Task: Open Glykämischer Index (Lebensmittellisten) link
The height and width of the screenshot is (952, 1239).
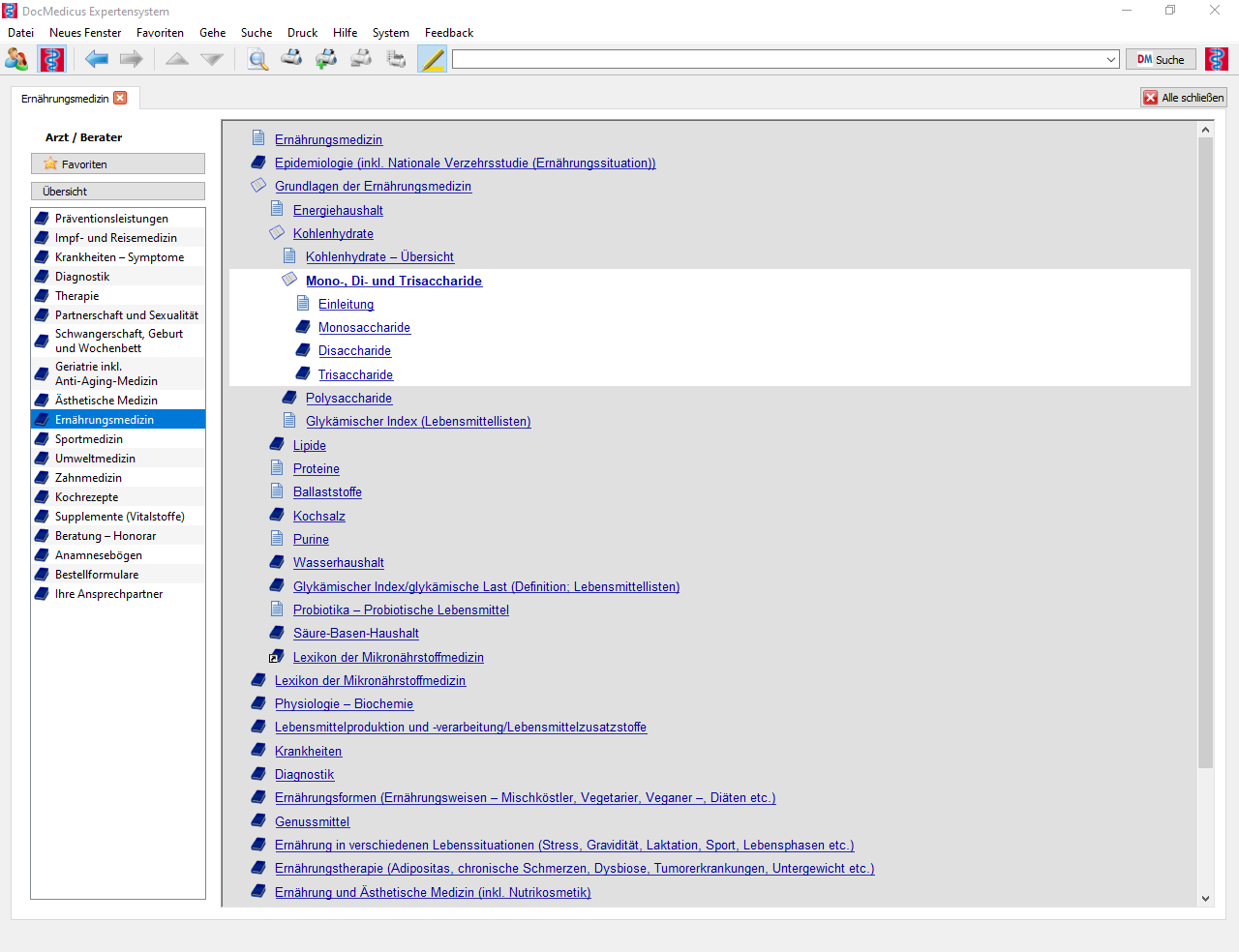Action: [x=418, y=421]
